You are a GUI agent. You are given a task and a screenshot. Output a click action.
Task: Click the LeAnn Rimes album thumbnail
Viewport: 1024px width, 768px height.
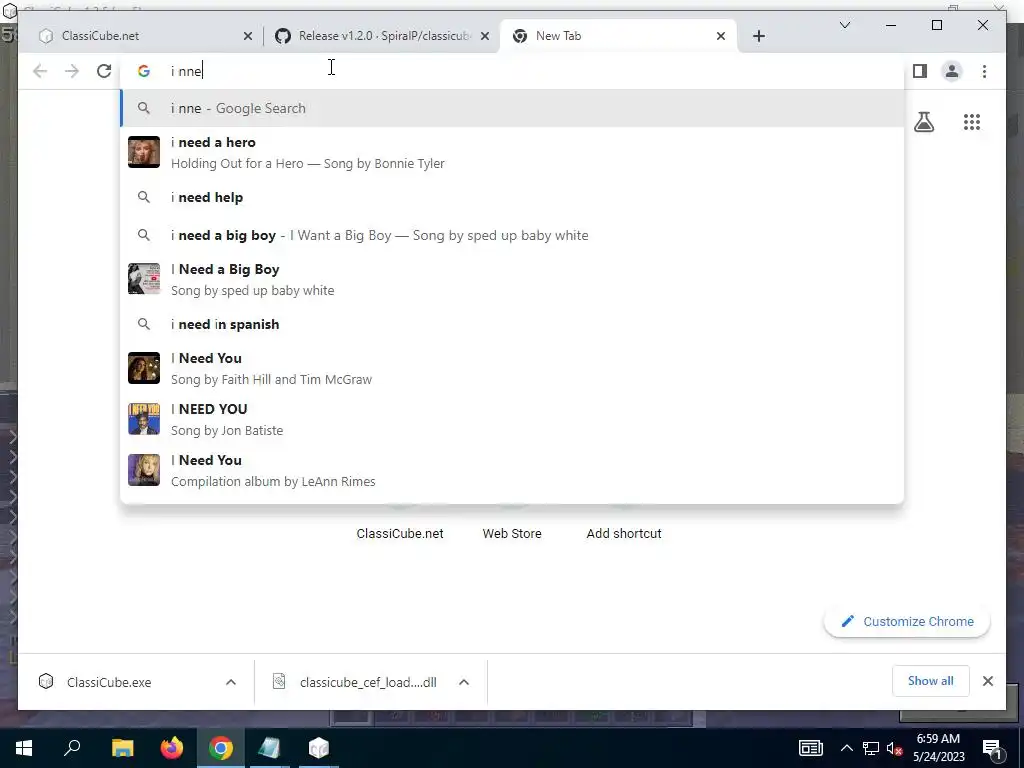144,470
